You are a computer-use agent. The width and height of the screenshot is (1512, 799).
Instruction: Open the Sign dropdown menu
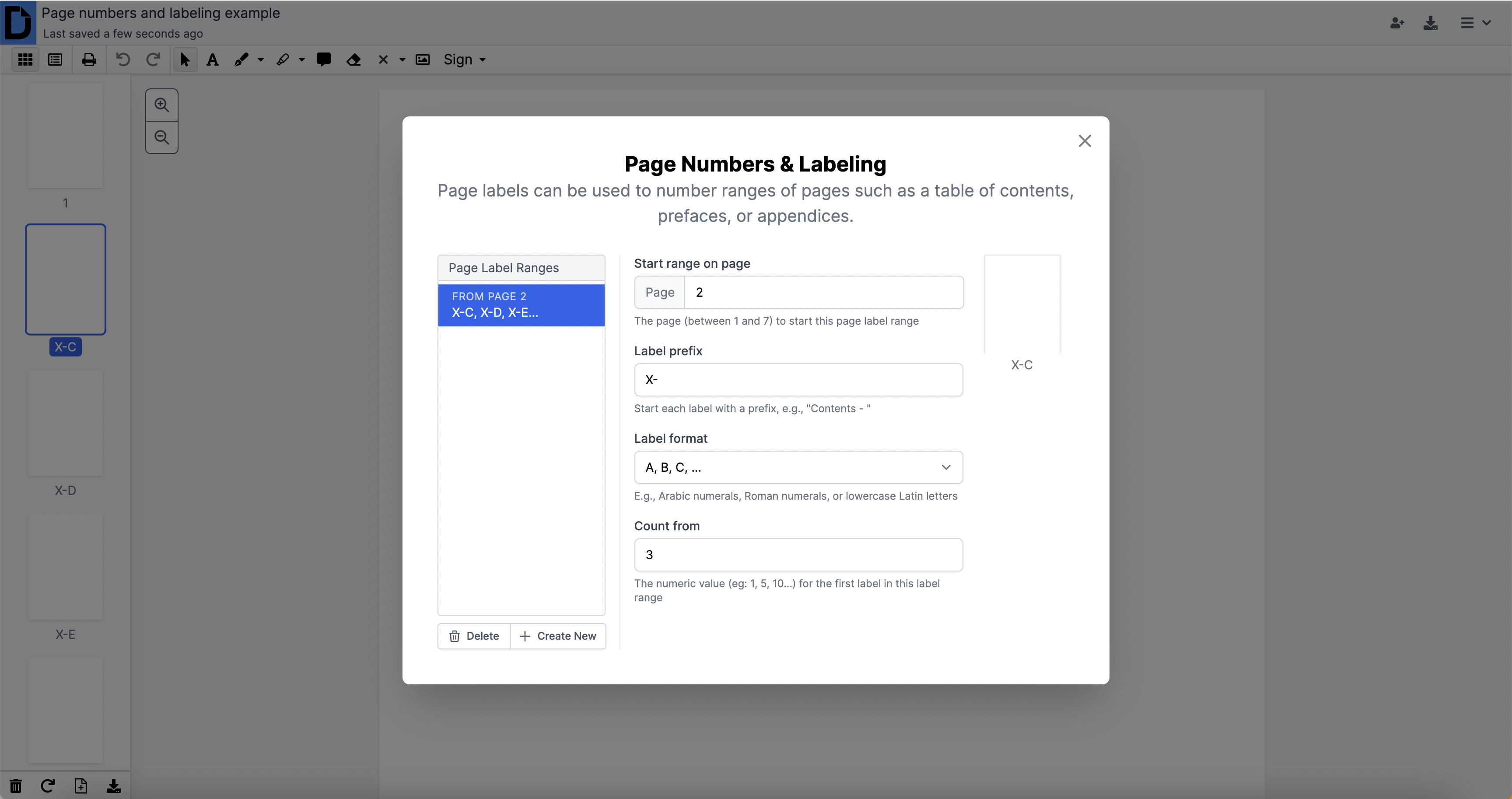tap(464, 60)
